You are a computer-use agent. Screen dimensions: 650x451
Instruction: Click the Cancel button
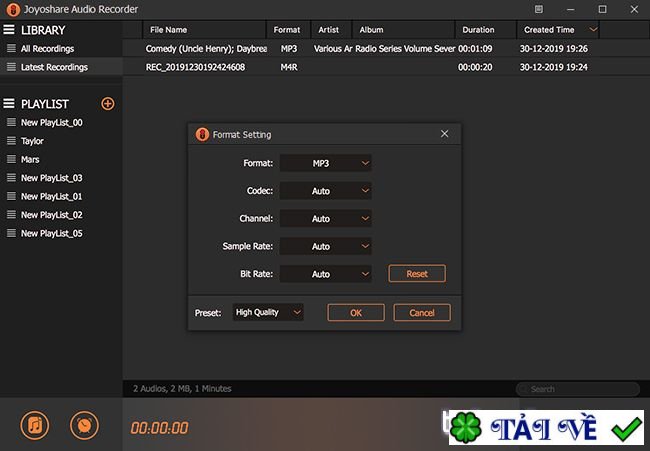(x=422, y=313)
